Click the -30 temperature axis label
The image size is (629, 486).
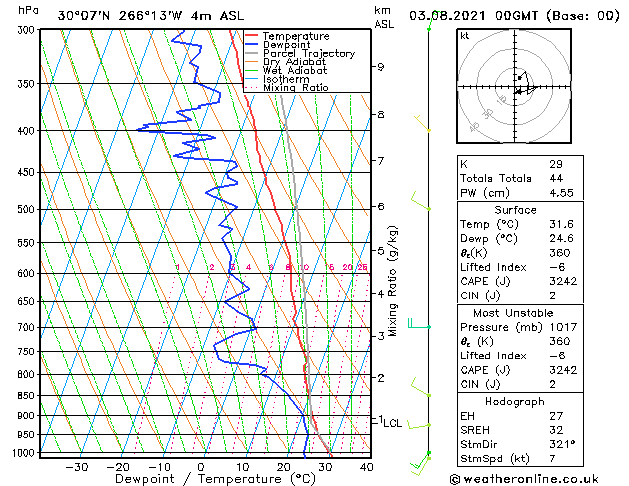click(x=77, y=467)
